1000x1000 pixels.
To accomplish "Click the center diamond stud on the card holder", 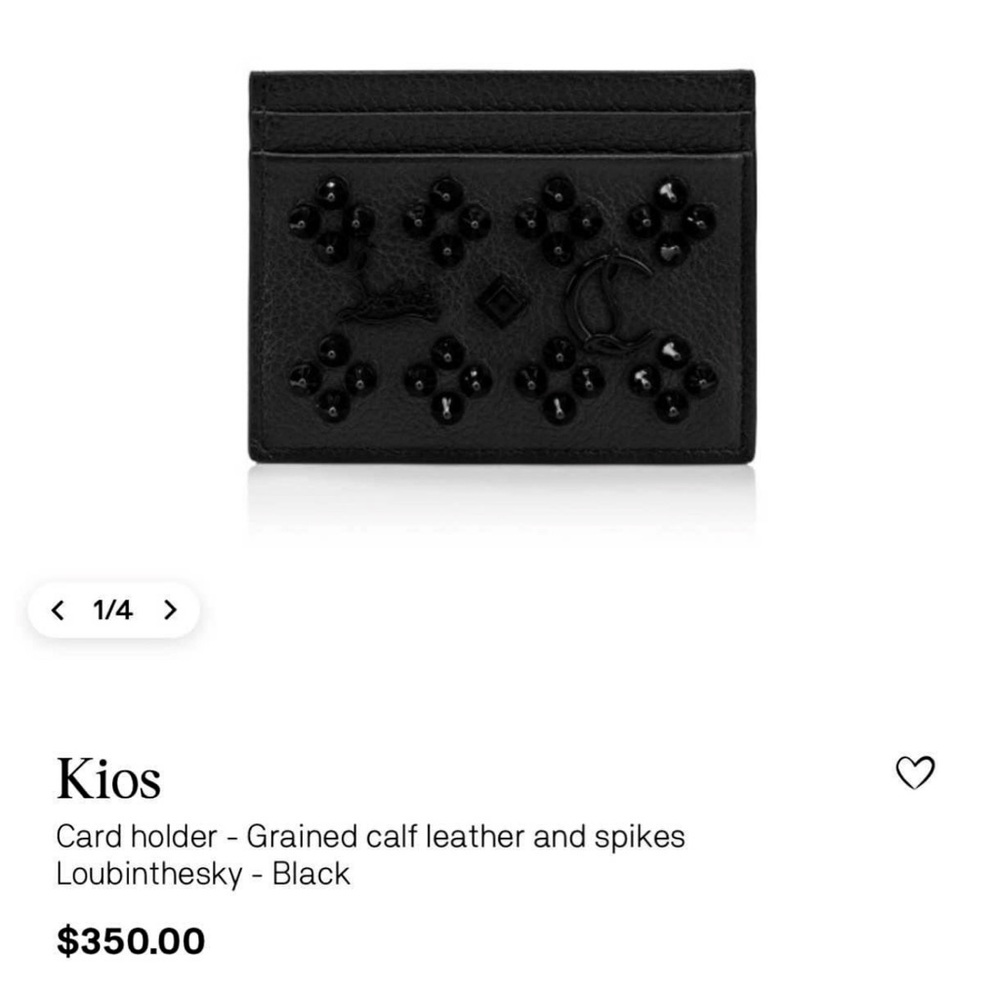I will click(x=497, y=298).
